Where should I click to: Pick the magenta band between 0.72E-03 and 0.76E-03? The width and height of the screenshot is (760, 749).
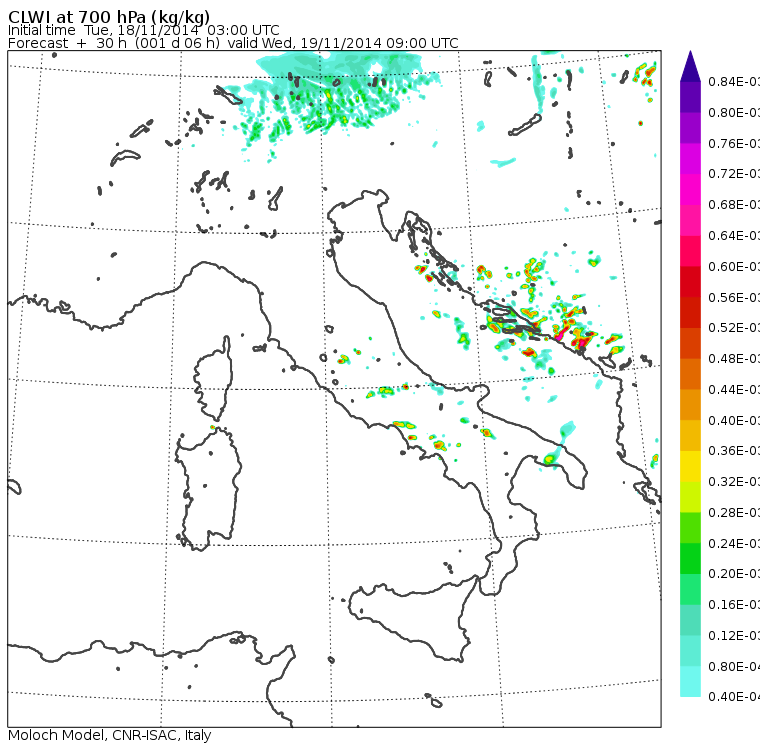tap(690, 159)
